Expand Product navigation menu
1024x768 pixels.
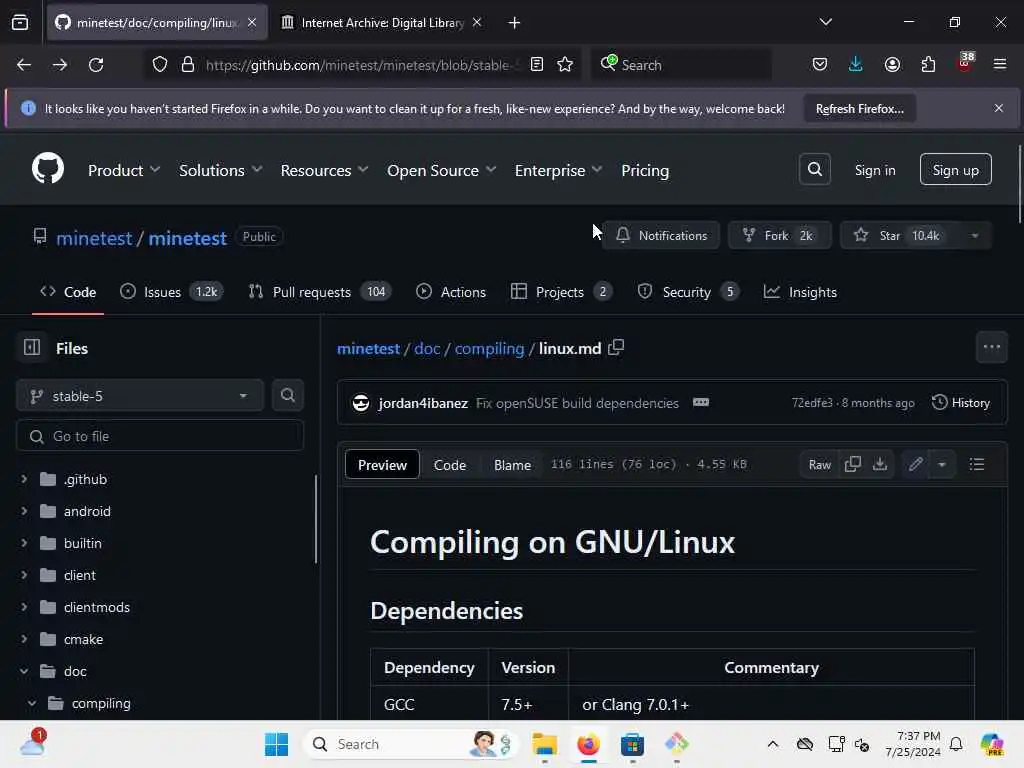123,170
